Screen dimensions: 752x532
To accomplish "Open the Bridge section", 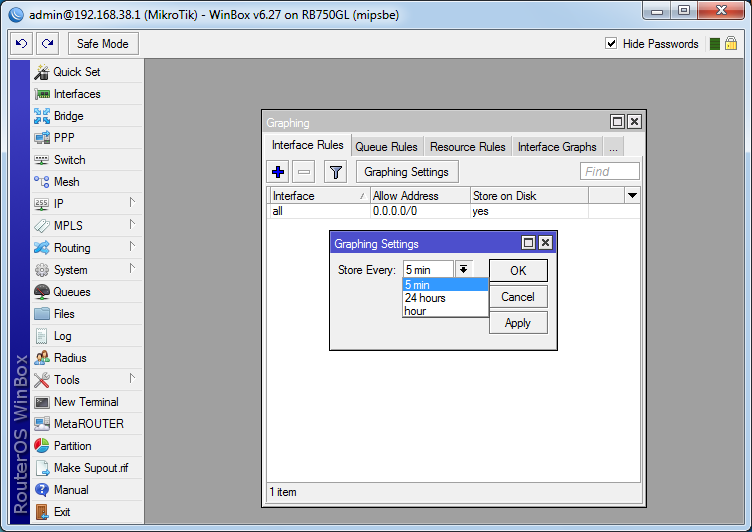I will pyautogui.click(x=87, y=116).
